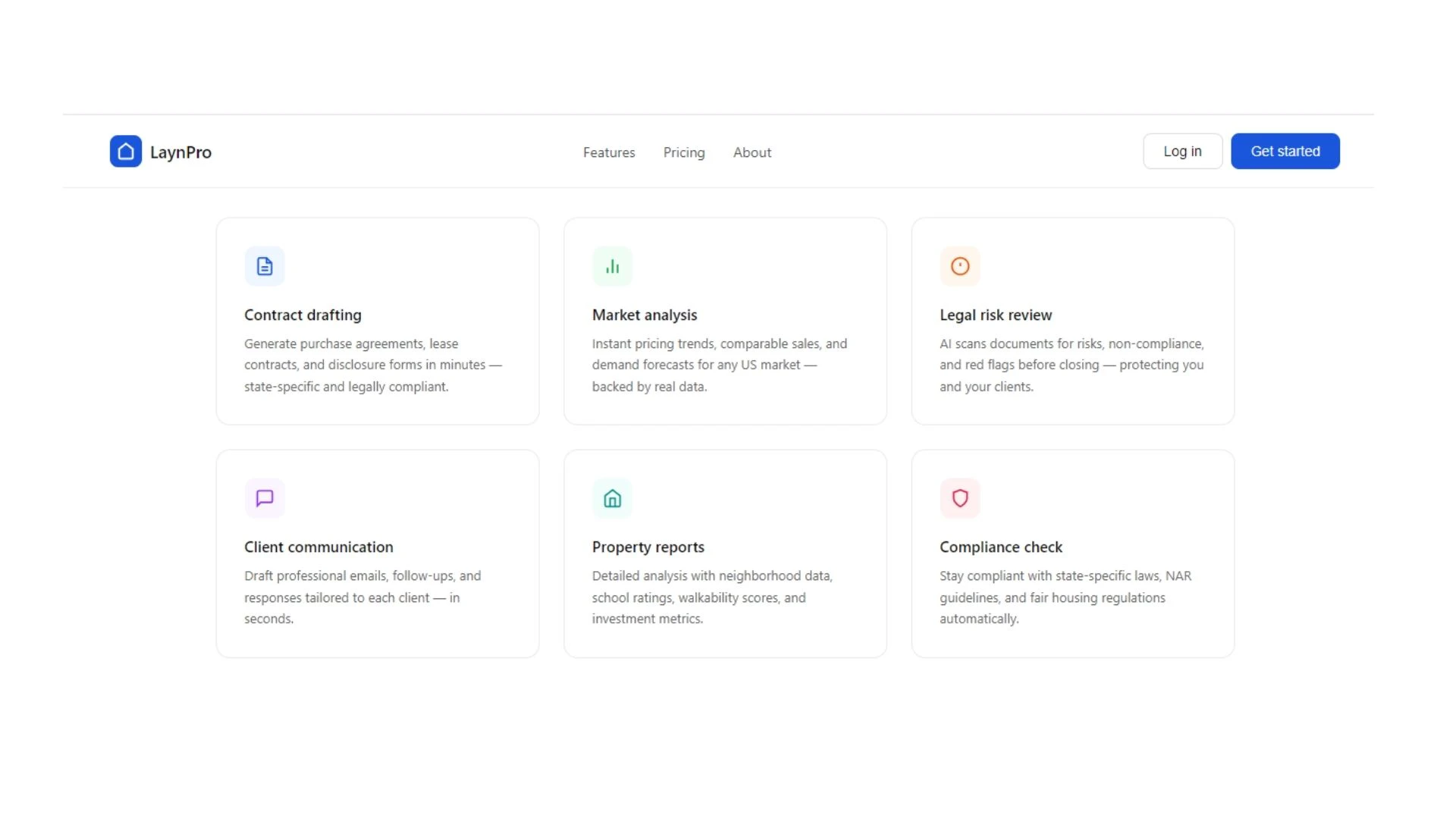
Task: Click the Legal risk review heading
Action: (x=996, y=315)
